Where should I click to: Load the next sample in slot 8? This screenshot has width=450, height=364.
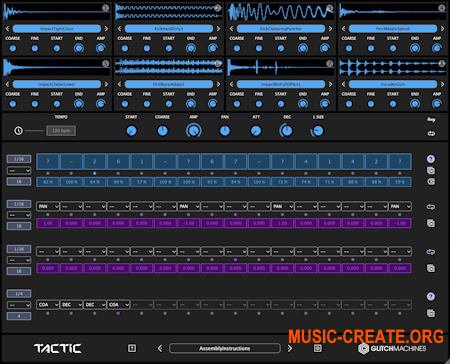pos(442,84)
